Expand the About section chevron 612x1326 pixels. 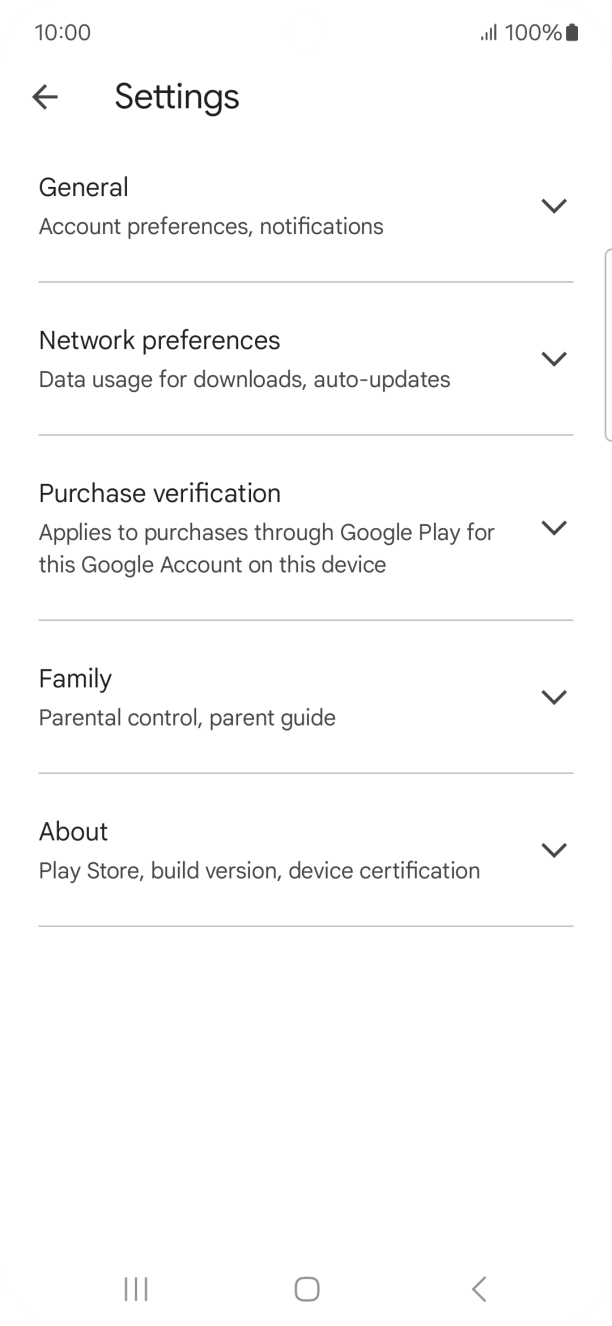(x=553, y=850)
